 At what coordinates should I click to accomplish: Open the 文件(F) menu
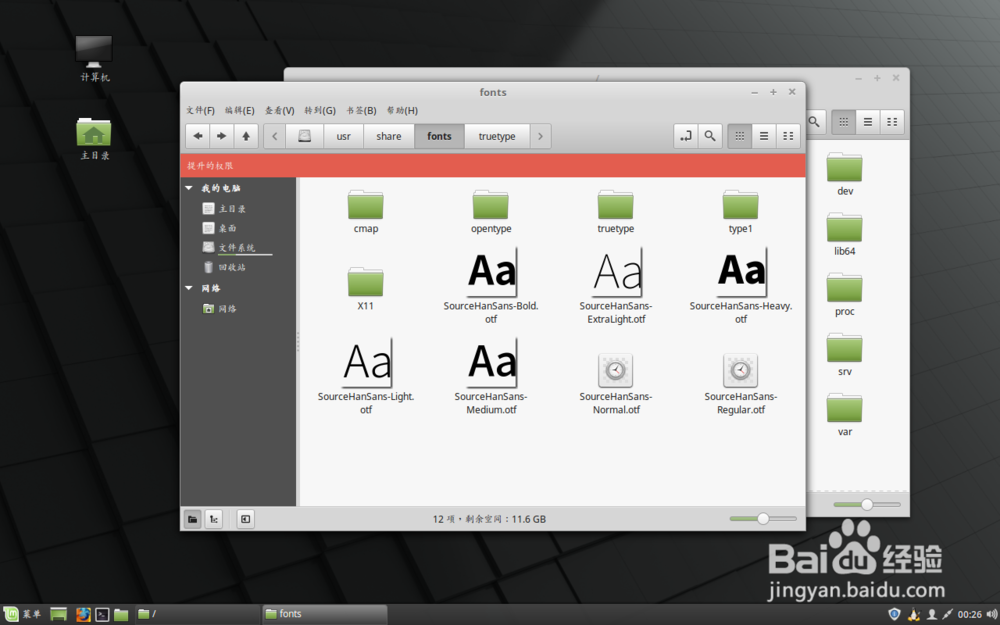point(200,110)
